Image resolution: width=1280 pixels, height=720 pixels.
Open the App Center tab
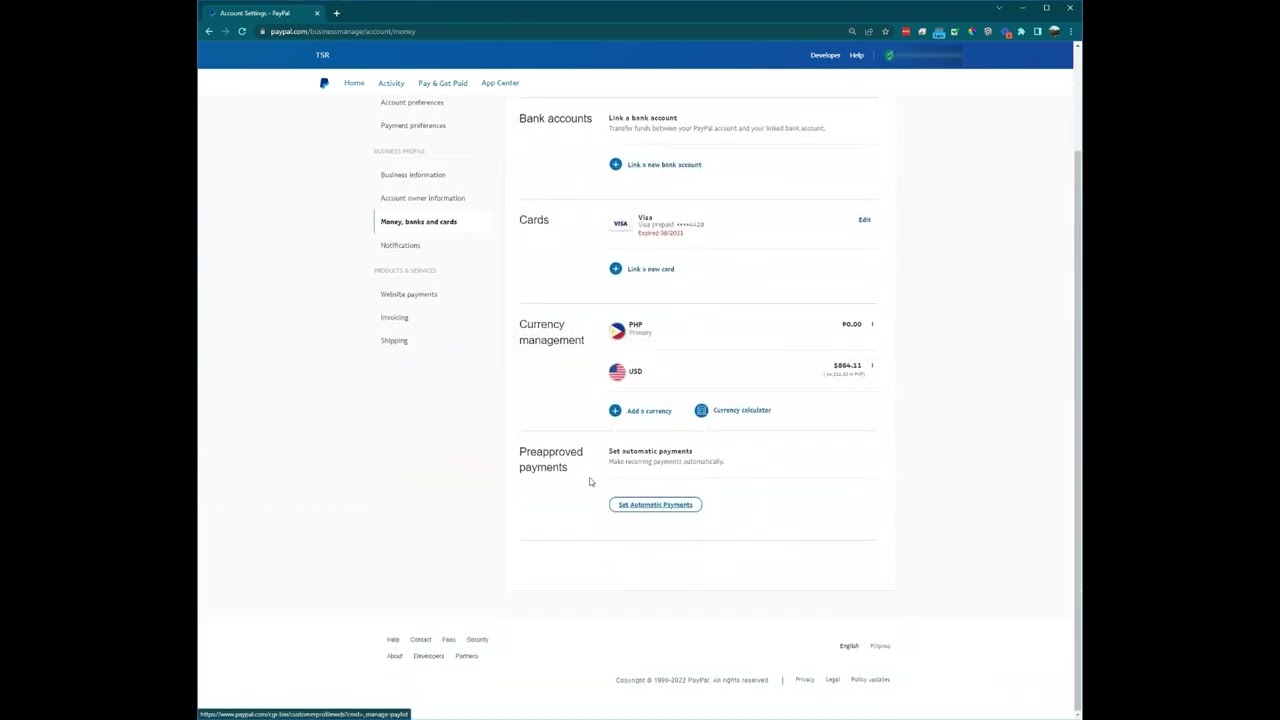[x=500, y=83]
